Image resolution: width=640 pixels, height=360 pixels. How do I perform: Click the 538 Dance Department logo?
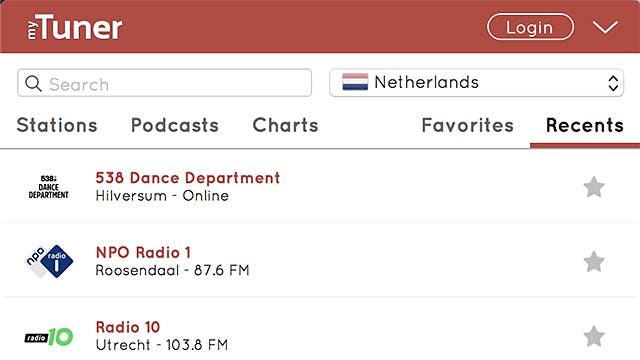[x=49, y=187]
